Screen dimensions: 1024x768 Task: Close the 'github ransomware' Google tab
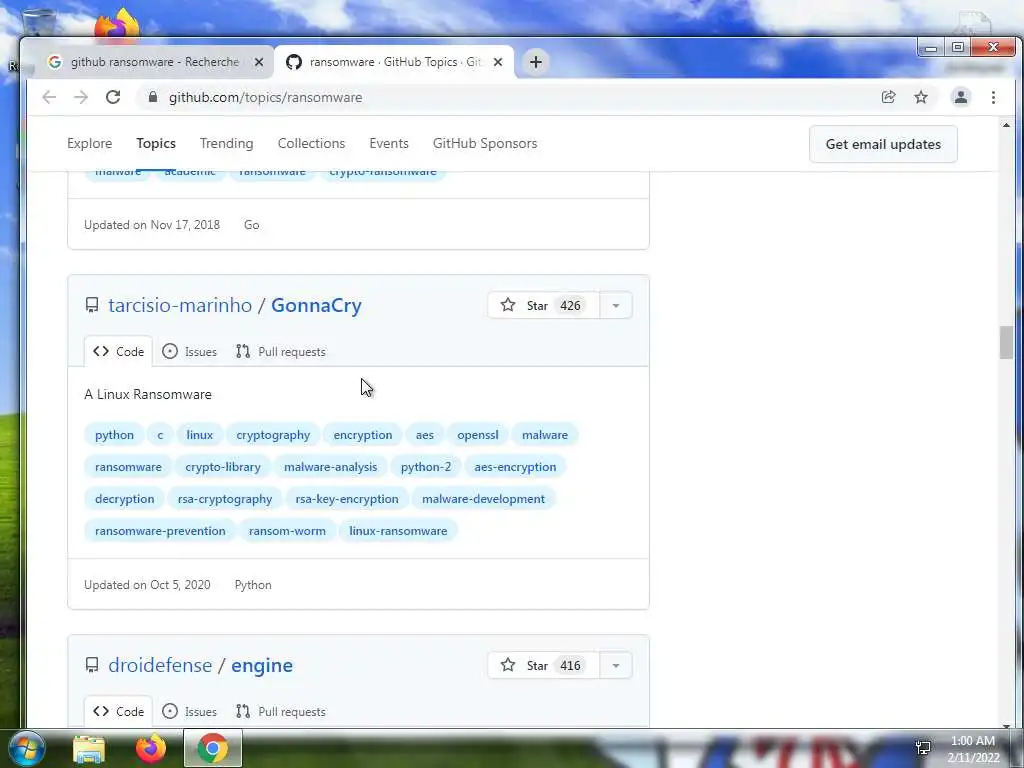tap(259, 62)
